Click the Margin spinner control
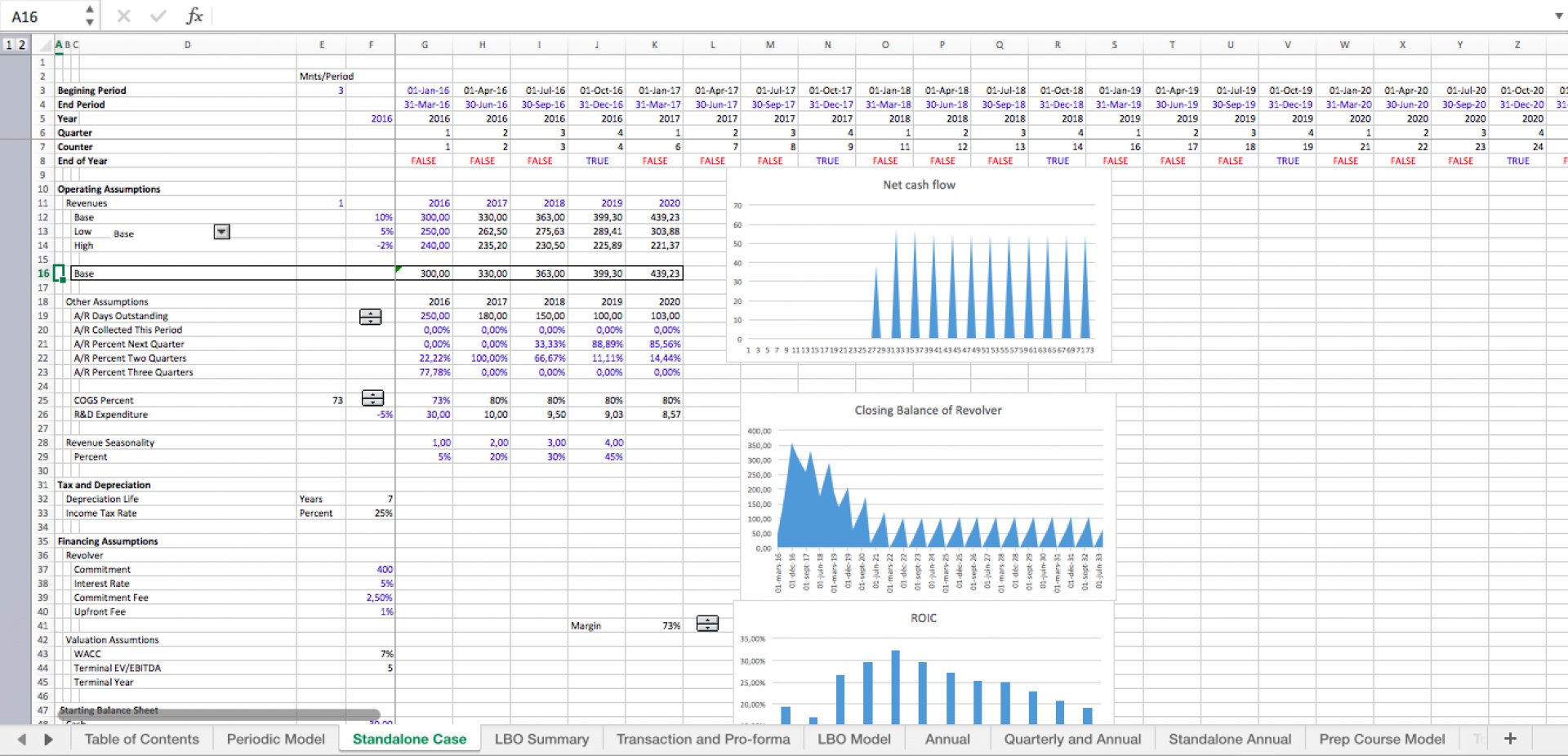 (x=707, y=624)
